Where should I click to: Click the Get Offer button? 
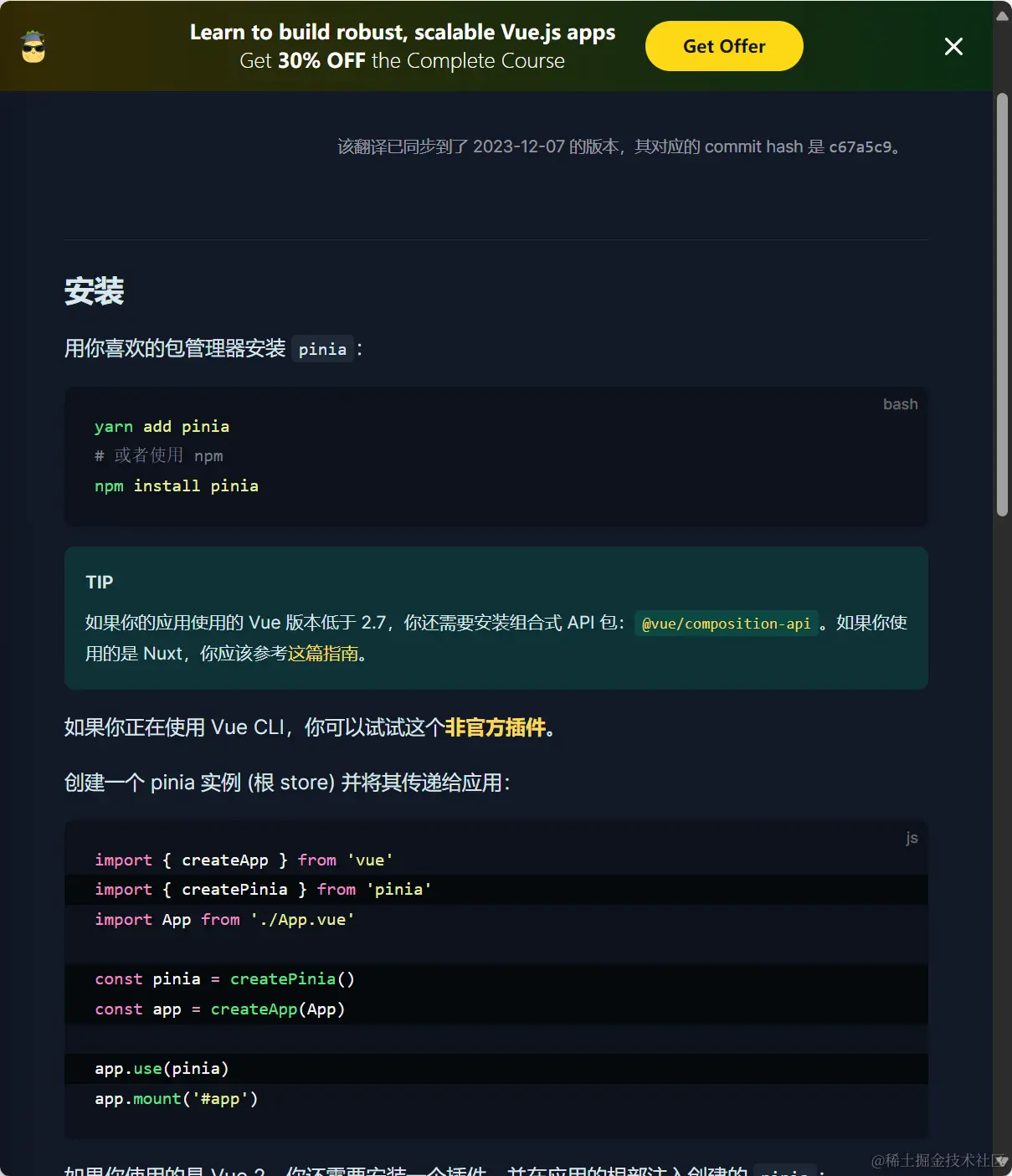(724, 46)
